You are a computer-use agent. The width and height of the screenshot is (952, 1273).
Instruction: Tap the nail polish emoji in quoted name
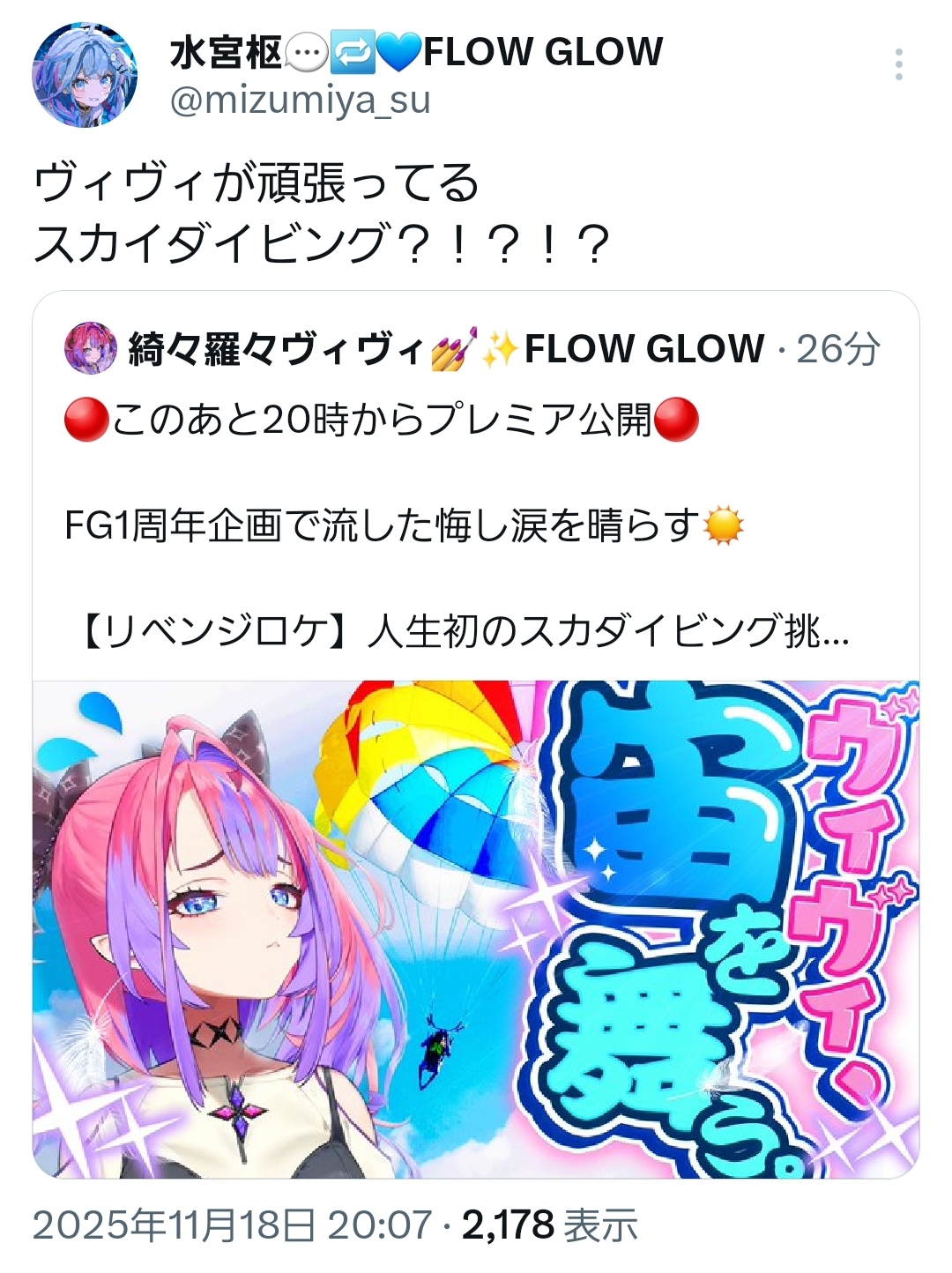[x=454, y=349]
